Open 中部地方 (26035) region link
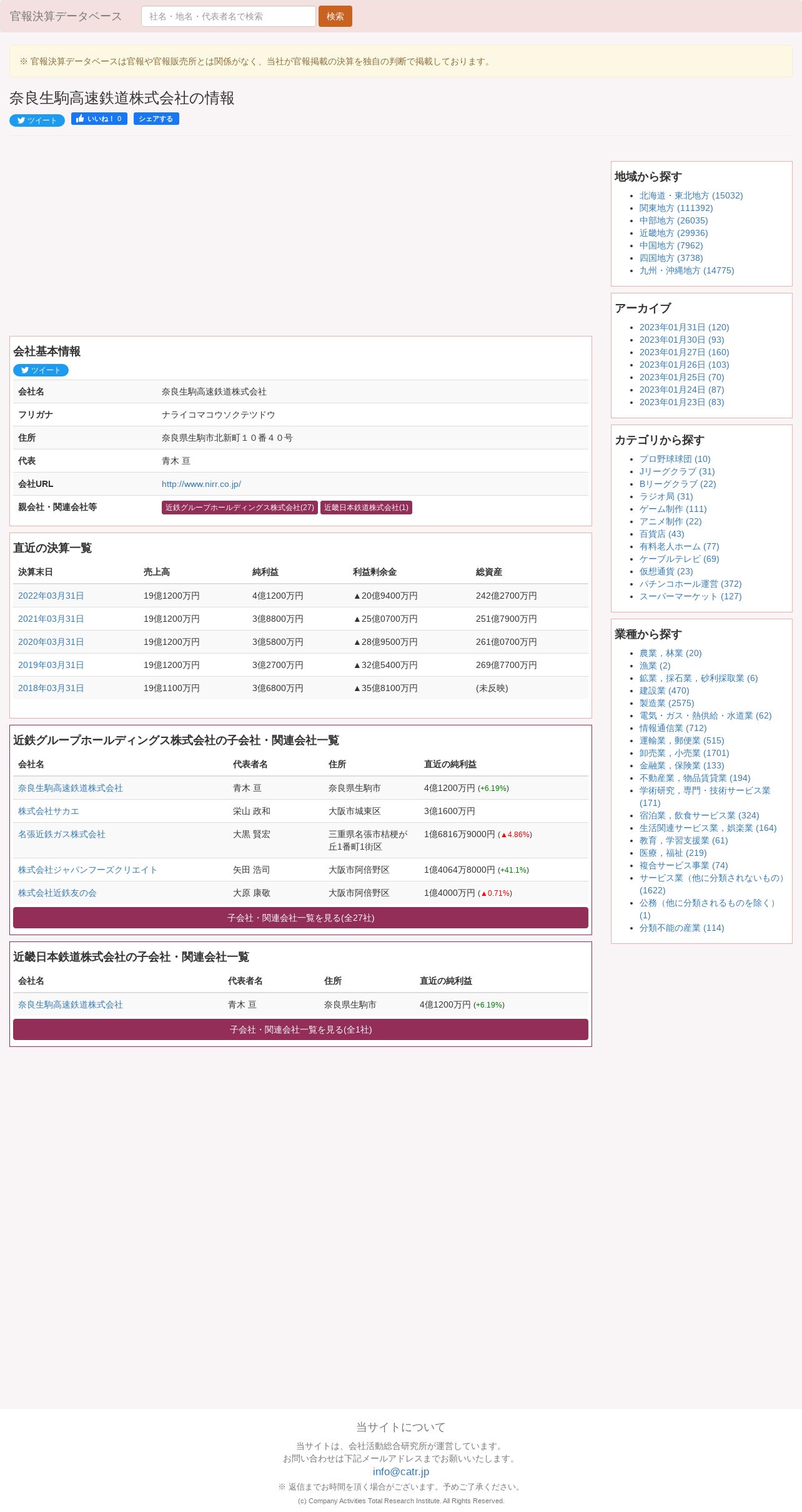This screenshot has height=1512, width=802. click(673, 220)
